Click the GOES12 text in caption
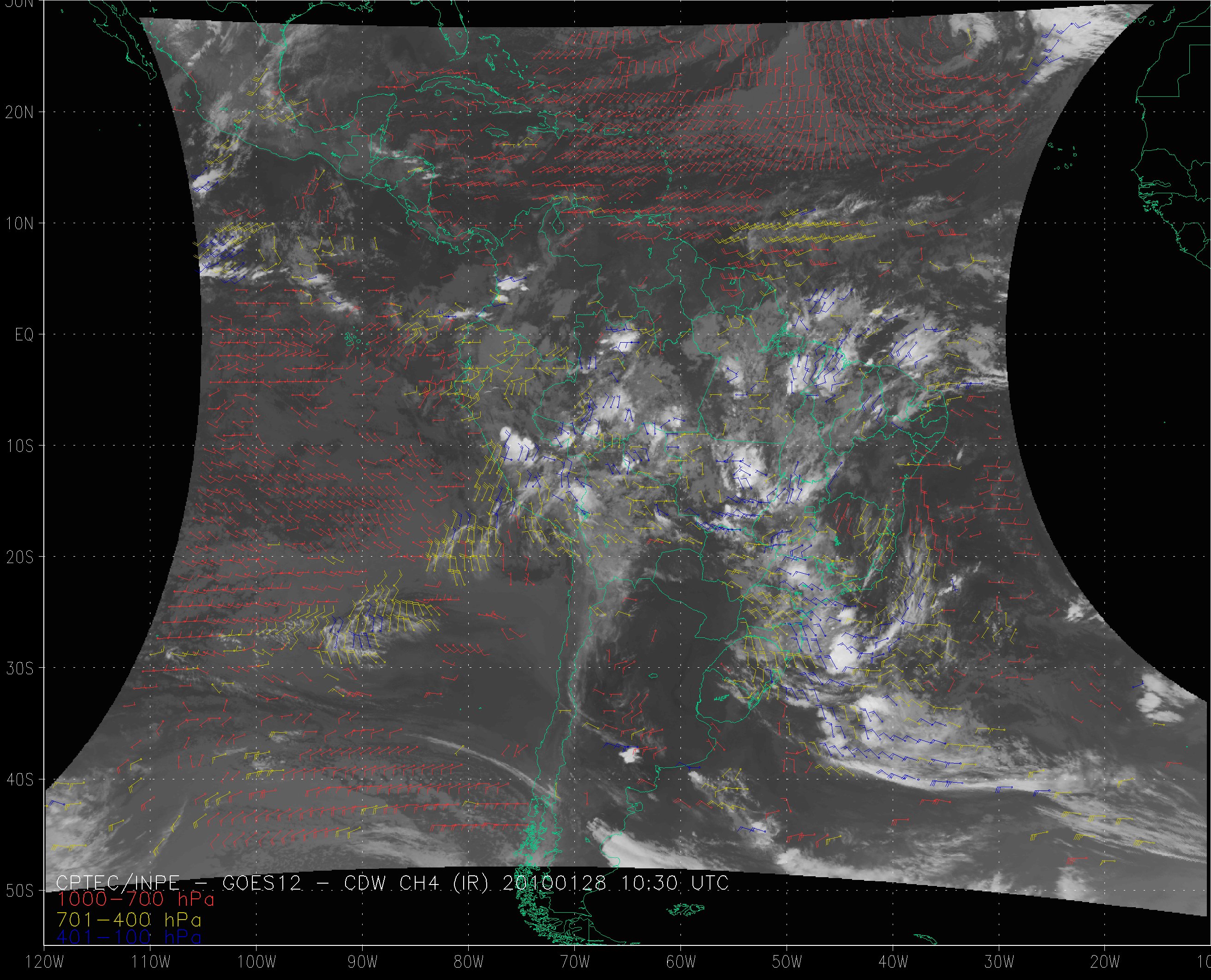The image size is (1211, 980). coord(262,883)
